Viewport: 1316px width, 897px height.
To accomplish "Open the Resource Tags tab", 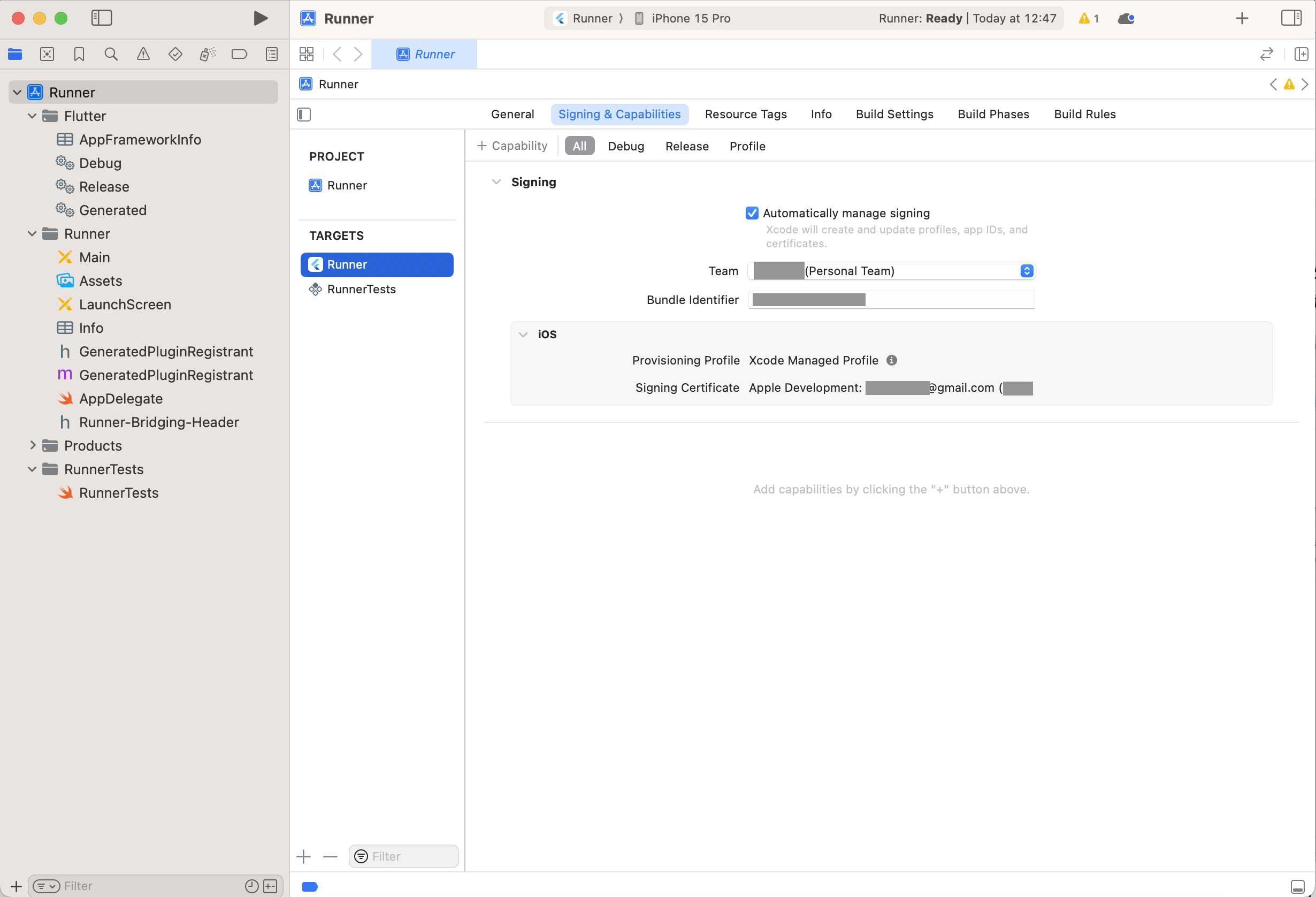I will click(x=746, y=114).
